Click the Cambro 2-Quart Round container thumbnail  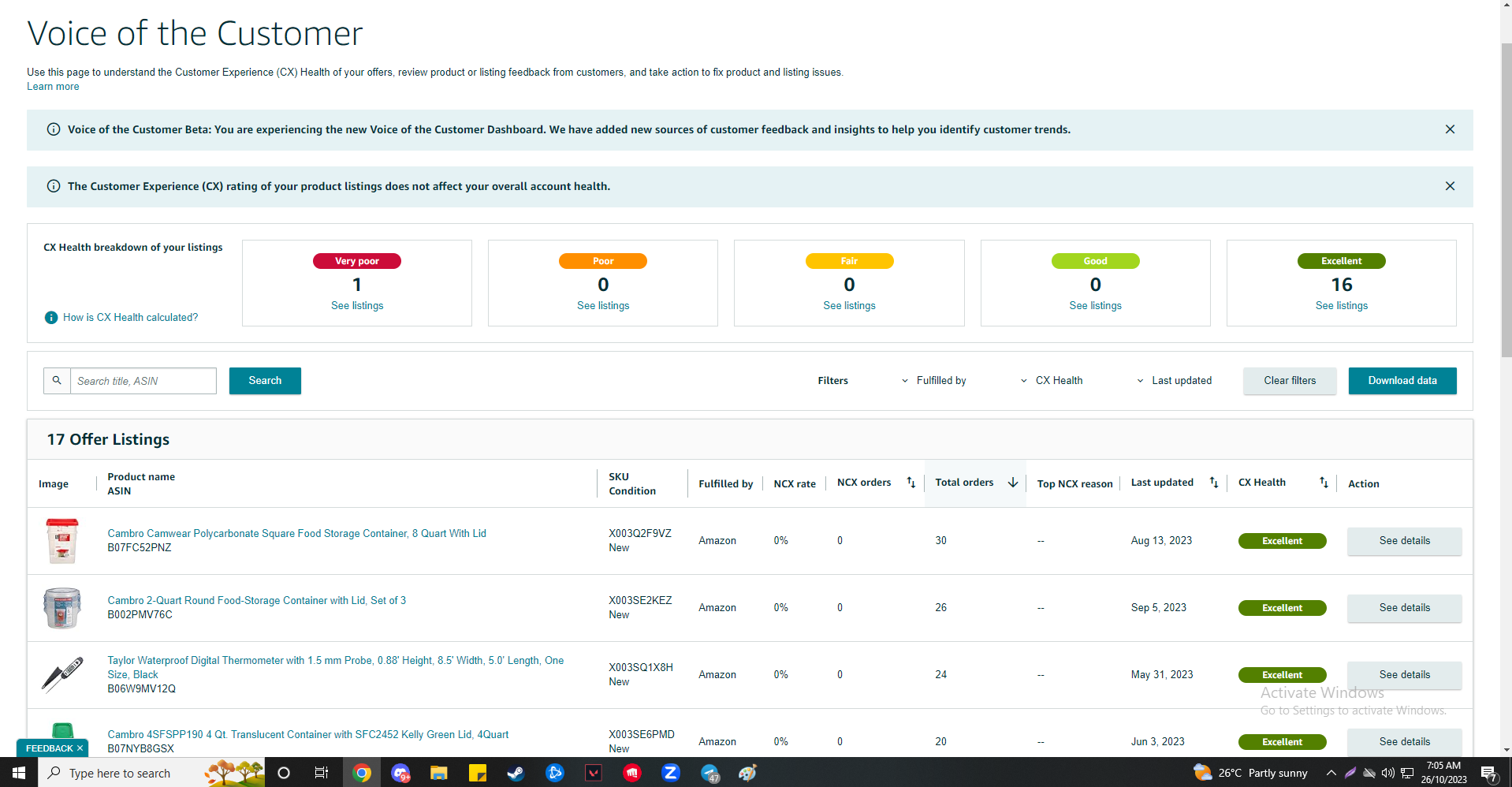[62, 608]
